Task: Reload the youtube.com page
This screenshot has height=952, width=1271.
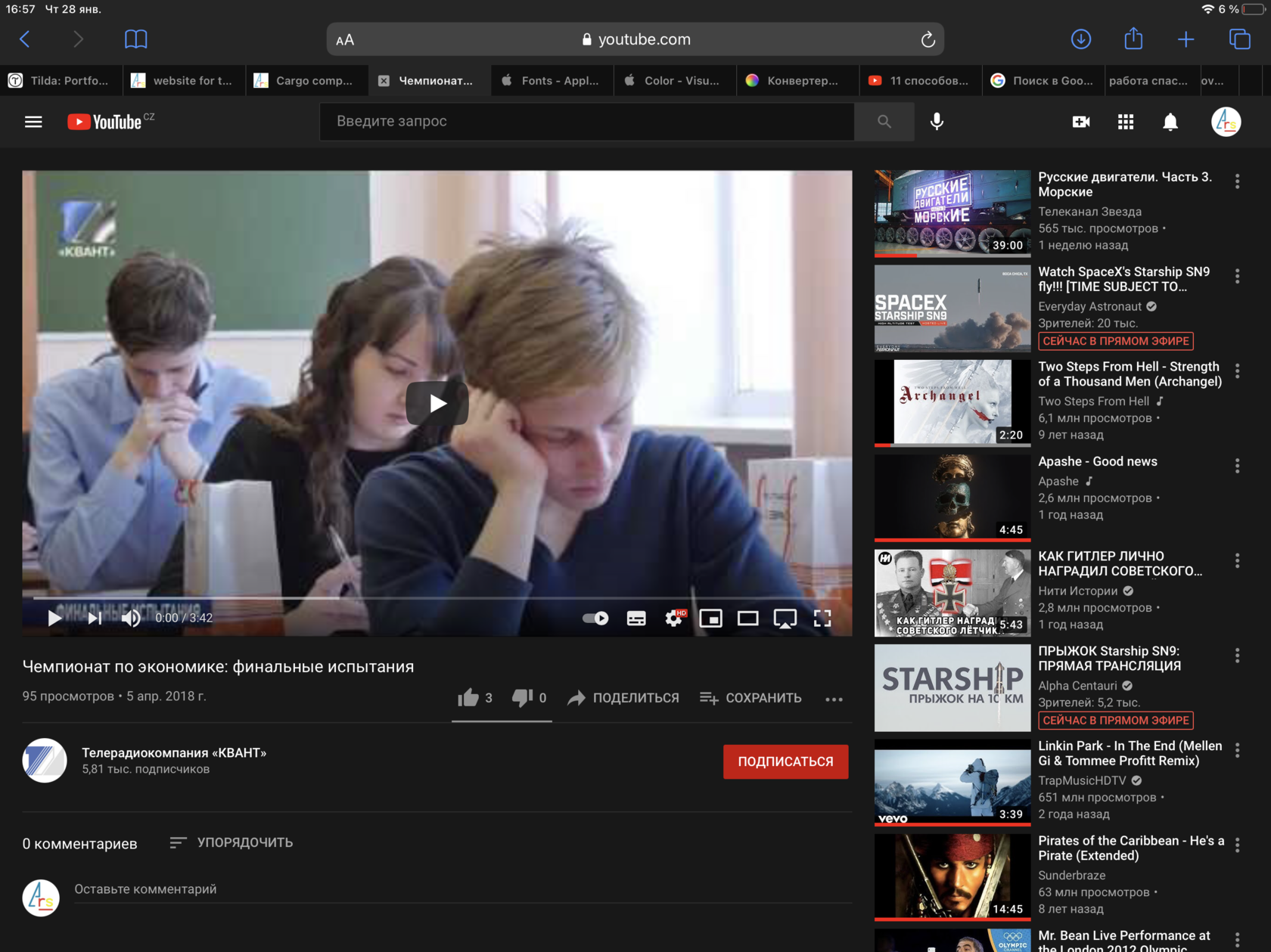Action: pos(928,40)
